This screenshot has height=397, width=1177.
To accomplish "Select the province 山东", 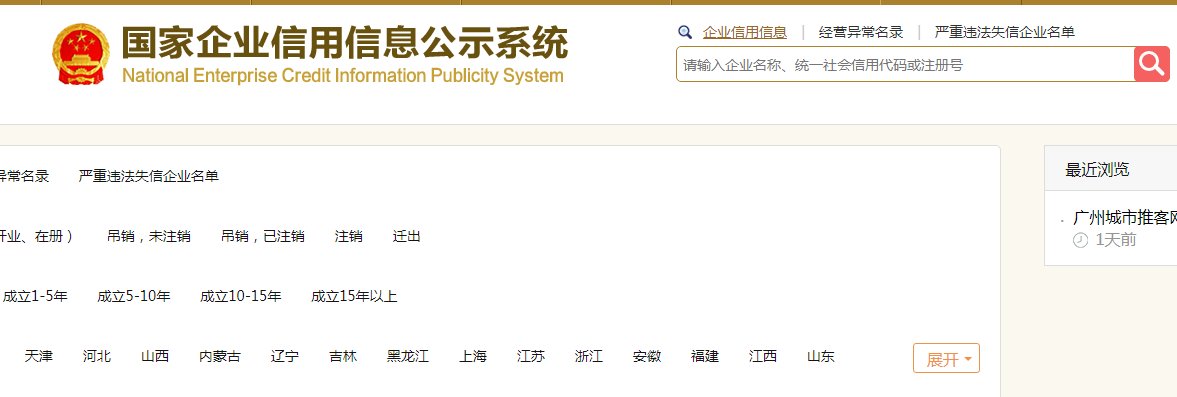I will pyautogui.click(x=820, y=356).
